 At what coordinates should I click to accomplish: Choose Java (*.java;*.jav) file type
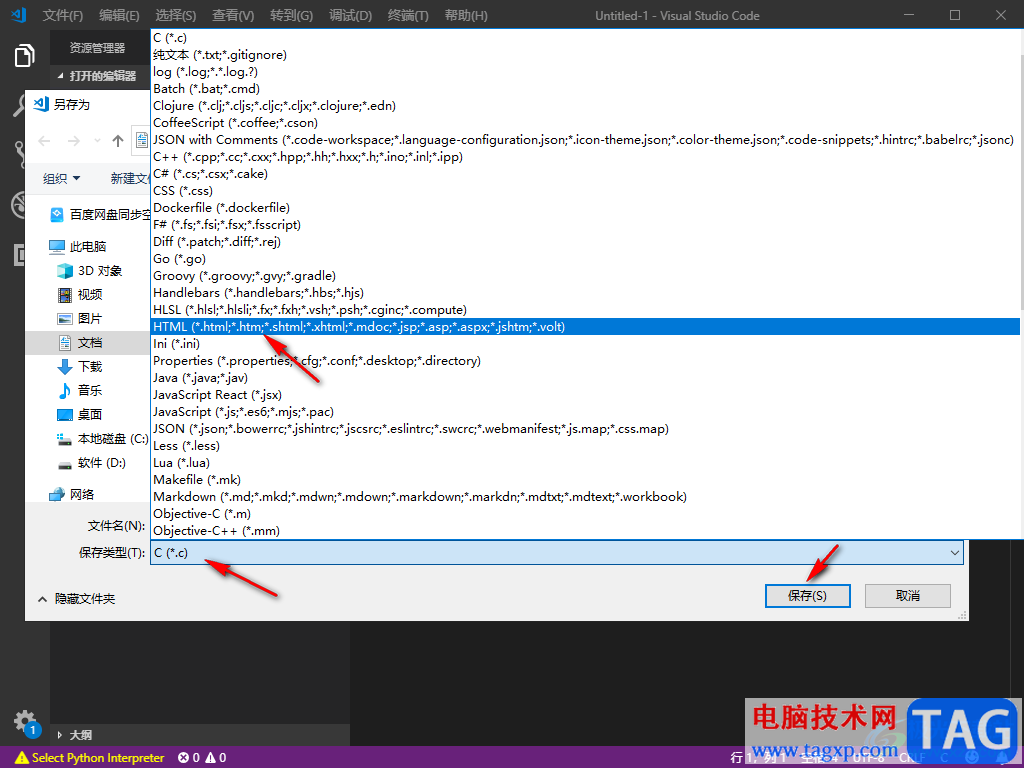coord(585,377)
